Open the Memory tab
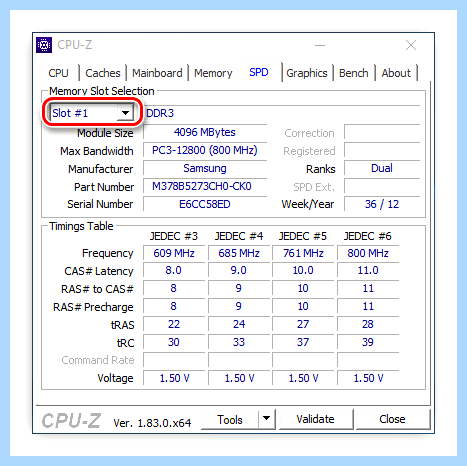 [x=213, y=73]
